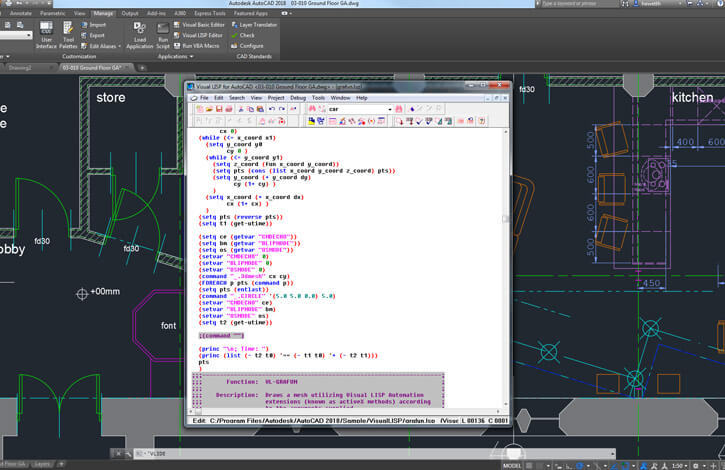Open the ribbon display options dropdown
725x470 pixels.
click(287, 13)
